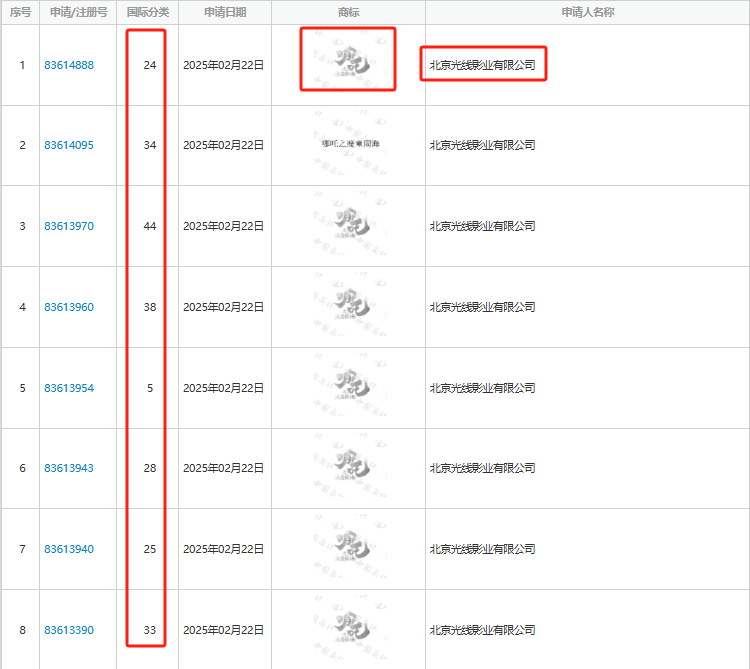Click the 国际分类 column header

pyautogui.click(x=148, y=12)
